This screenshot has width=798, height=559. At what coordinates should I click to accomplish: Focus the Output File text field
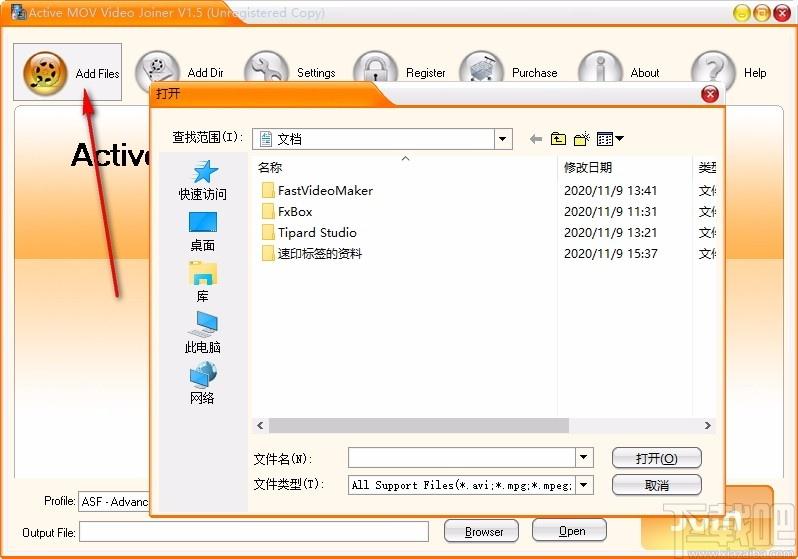(x=253, y=532)
